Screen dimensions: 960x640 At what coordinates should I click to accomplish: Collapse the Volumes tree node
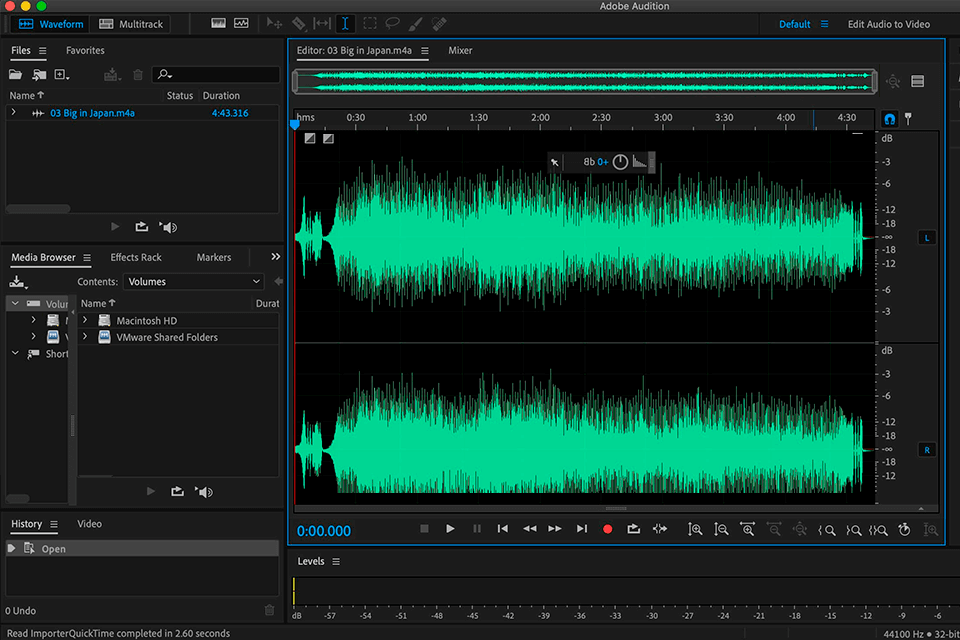tap(15, 303)
